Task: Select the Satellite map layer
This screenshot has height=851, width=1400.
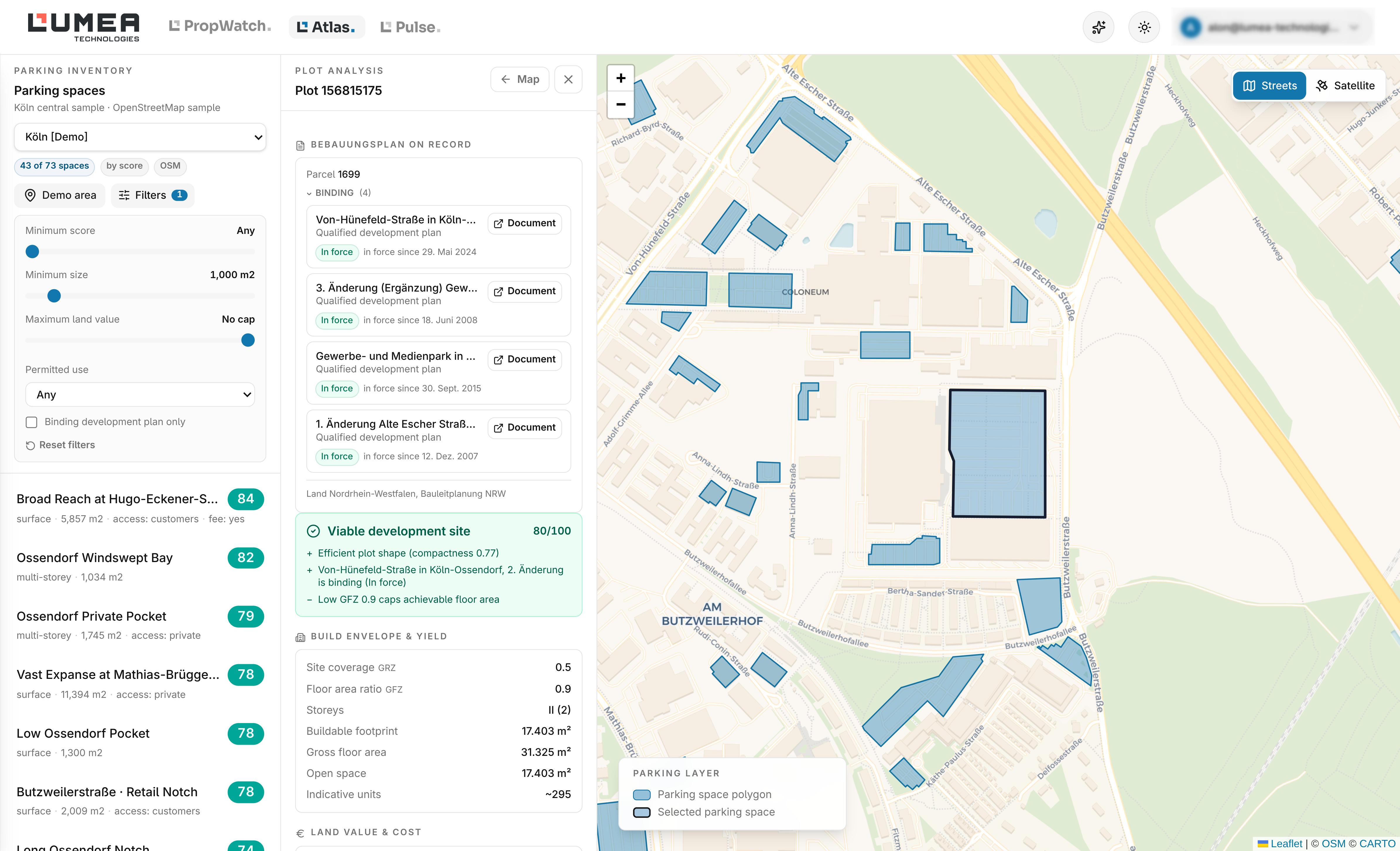Action: pos(1346,86)
